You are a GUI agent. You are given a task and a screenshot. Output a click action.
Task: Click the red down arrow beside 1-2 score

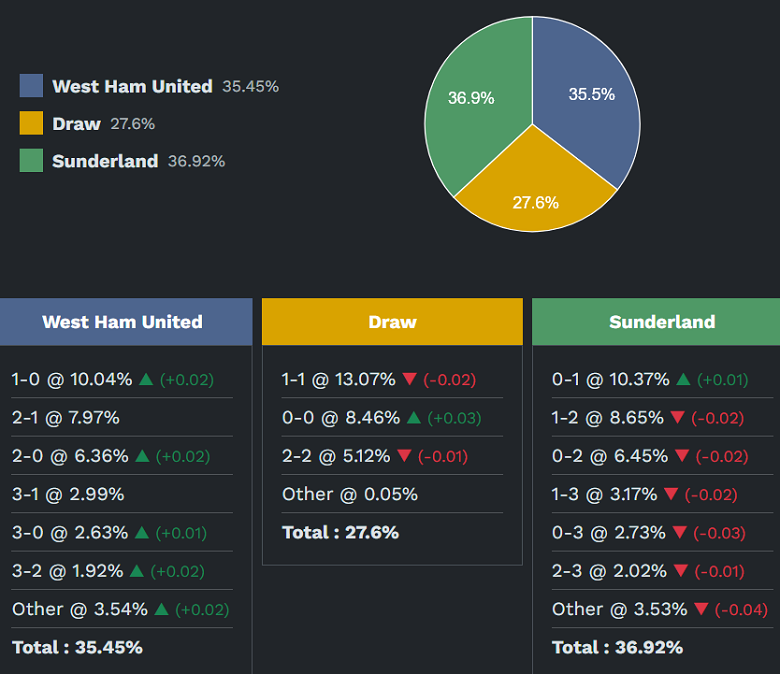coord(679,418)
